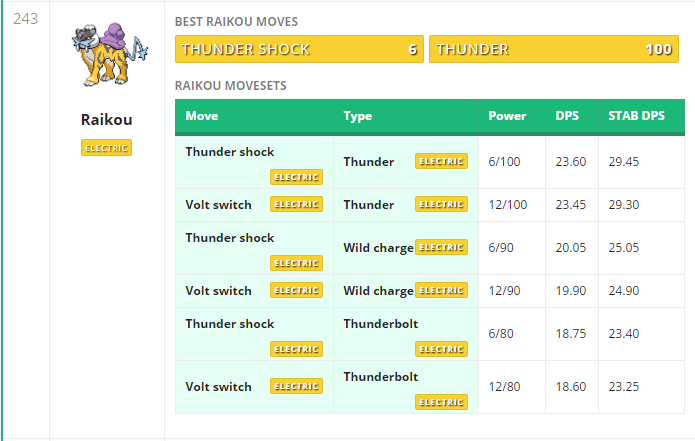The width and height of the screenshot is (695, 441).
Task: Click Wild charge in the 12/90 row
Action: (x=378, y=291)
